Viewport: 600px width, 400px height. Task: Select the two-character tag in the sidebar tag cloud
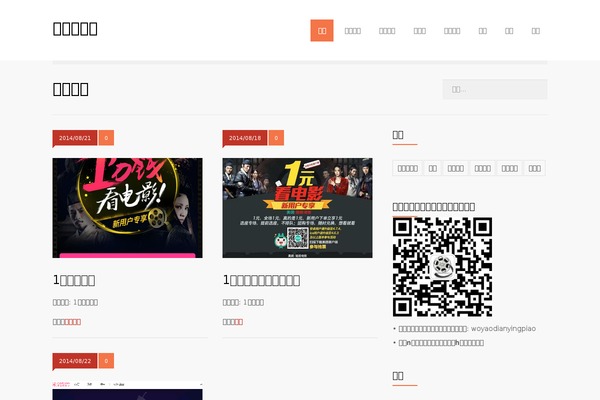tap(433, 168)
